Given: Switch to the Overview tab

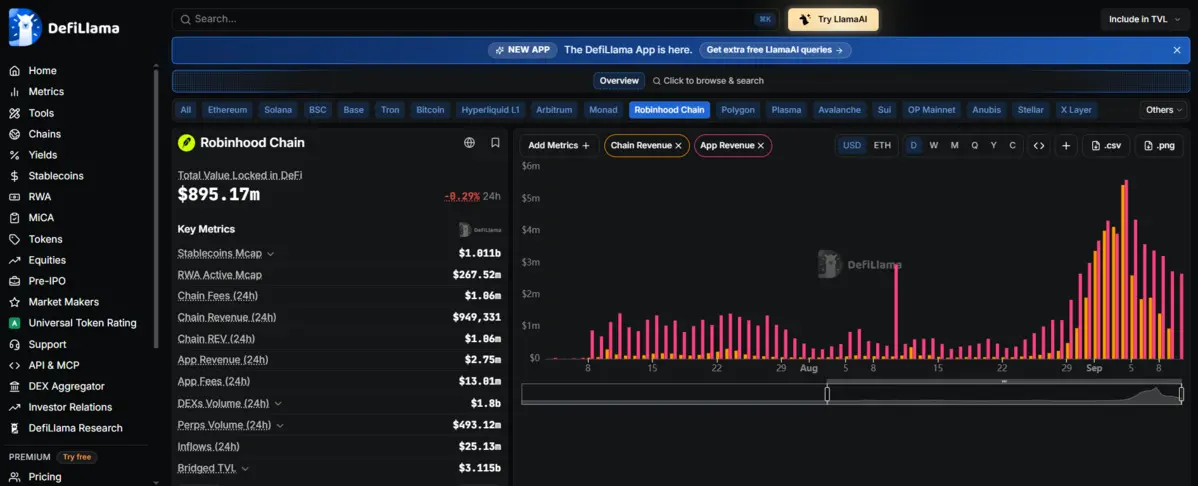Looking at the screenshot, I should (x=619, y=81).
